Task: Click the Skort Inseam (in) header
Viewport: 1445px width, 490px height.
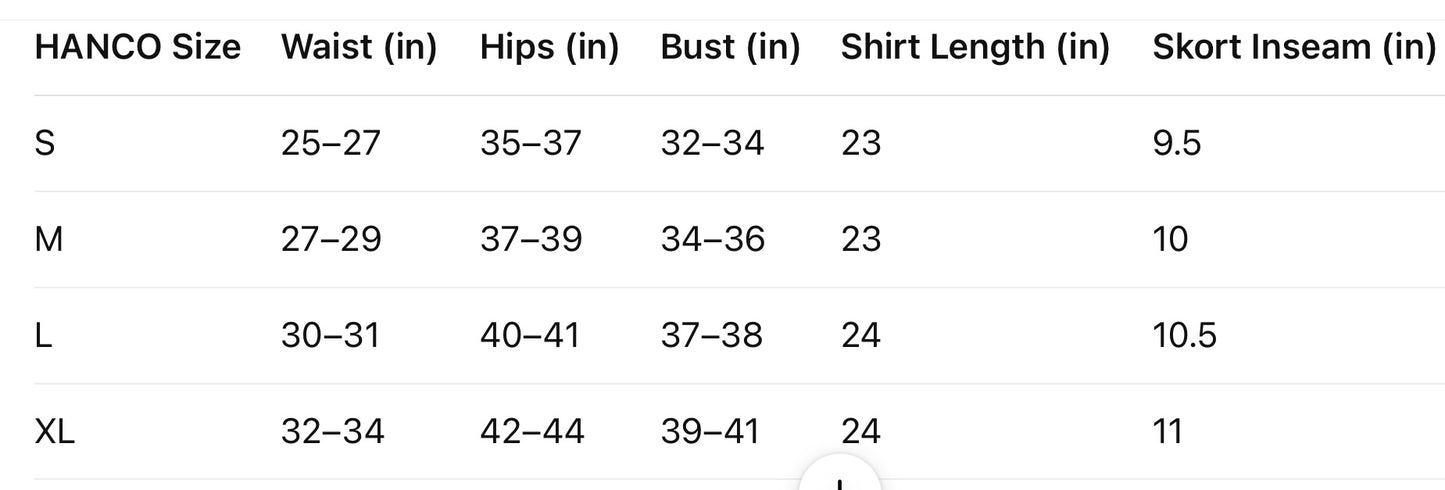Action: pyautogui.click(x=1294, y=48)
